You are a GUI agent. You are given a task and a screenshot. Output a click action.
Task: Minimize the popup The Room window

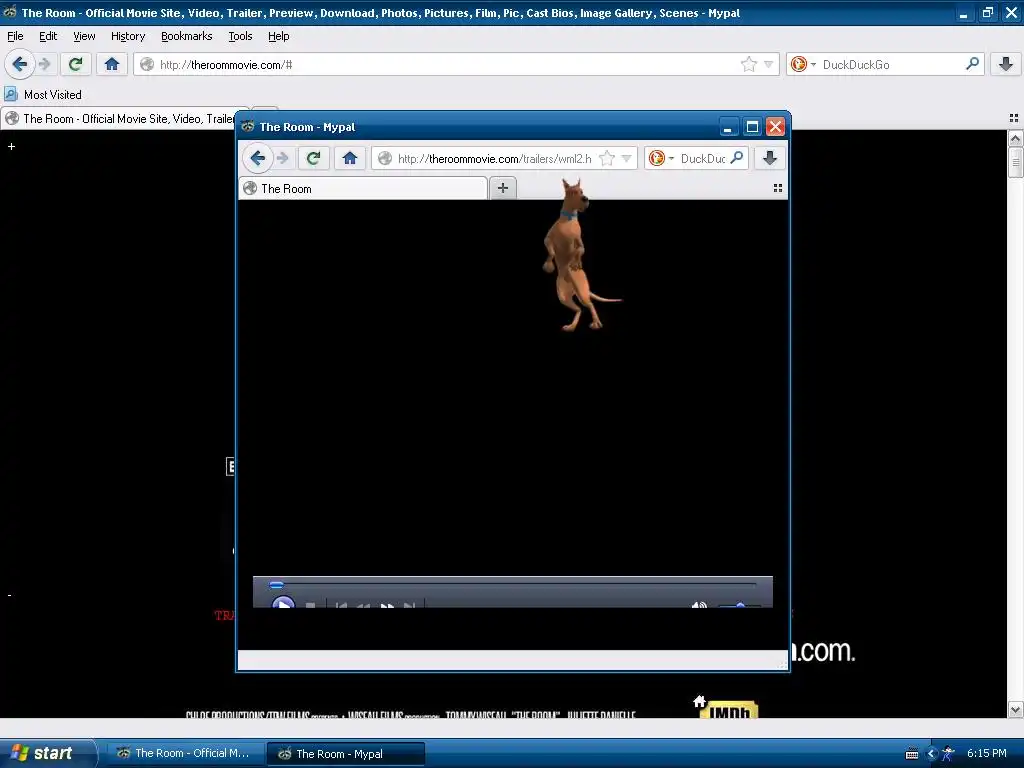pos(728,127)
